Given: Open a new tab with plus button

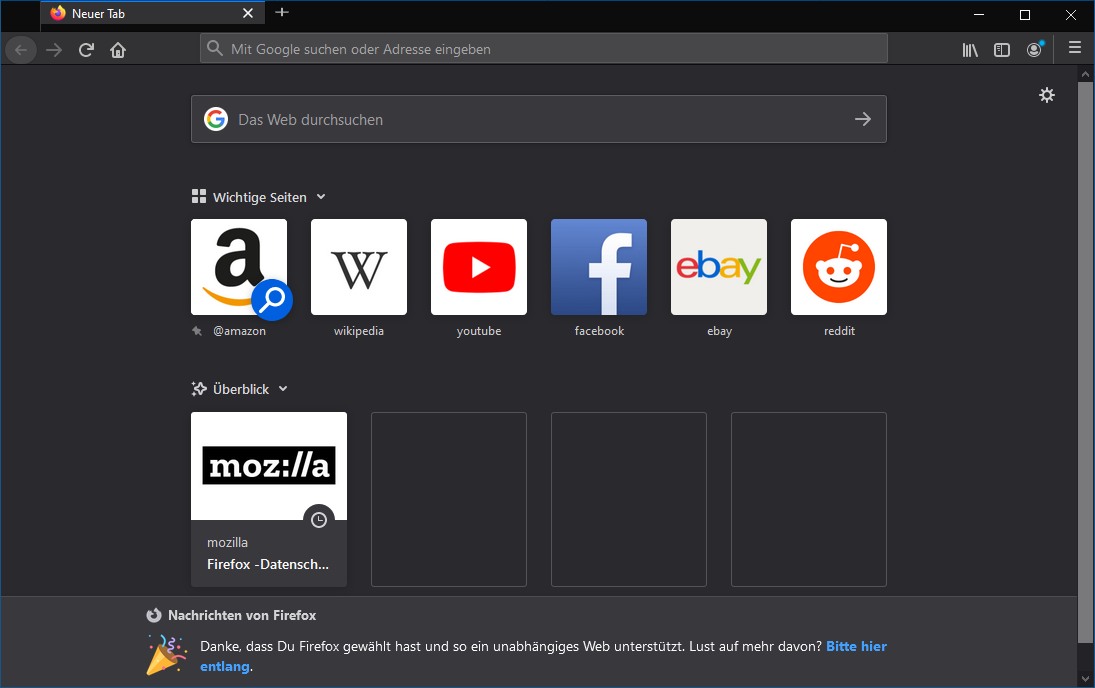Looking at the screenshot, I should coord(282,12).
